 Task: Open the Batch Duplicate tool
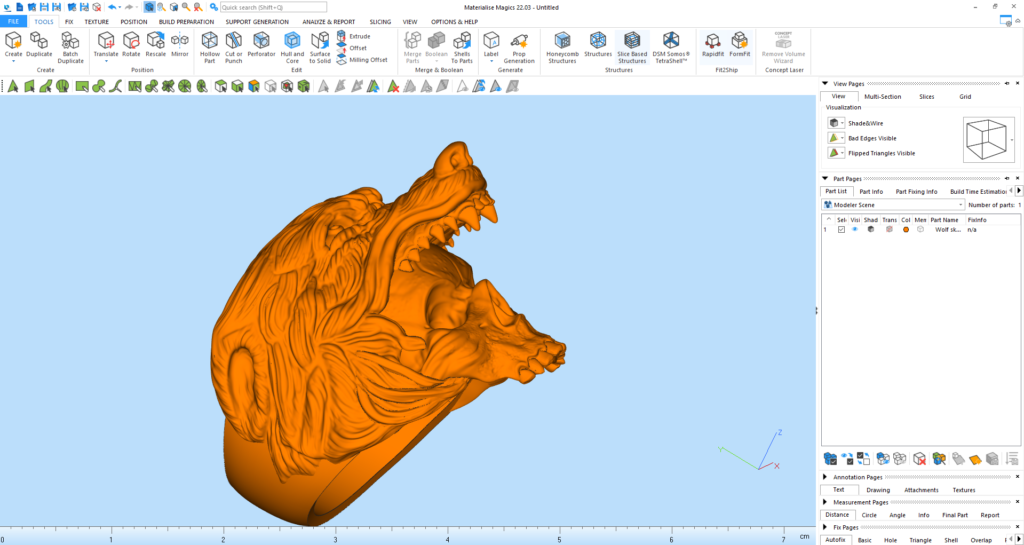click(x=71, y=48)
